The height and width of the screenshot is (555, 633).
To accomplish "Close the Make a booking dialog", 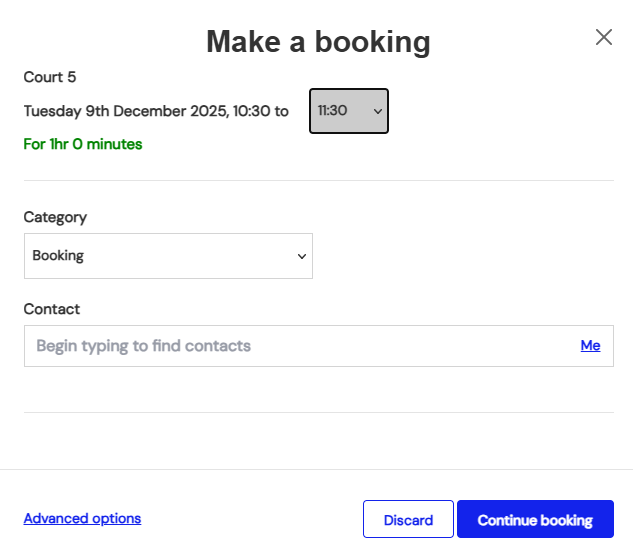I will click(604, 37).
